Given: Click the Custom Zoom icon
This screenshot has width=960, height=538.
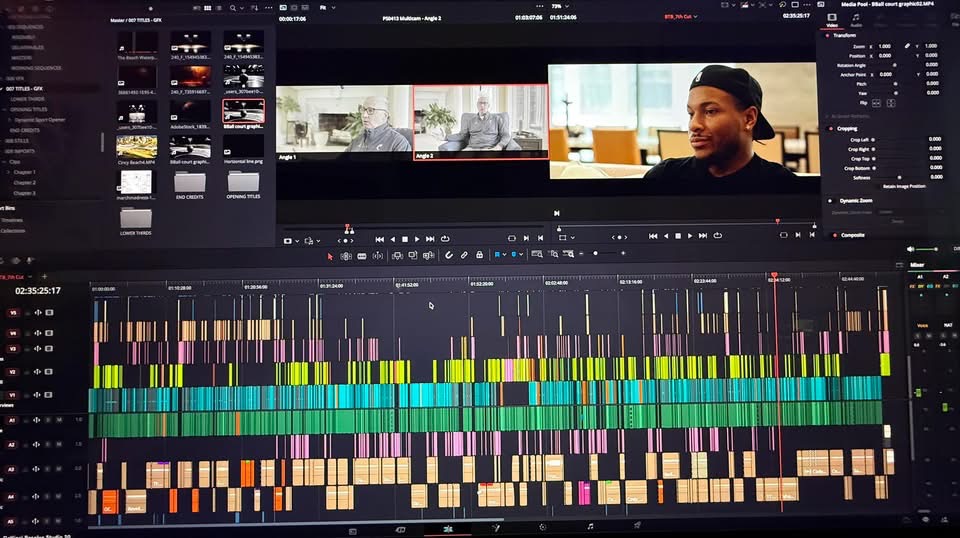Looking at the screenshot, I should 568,254.
